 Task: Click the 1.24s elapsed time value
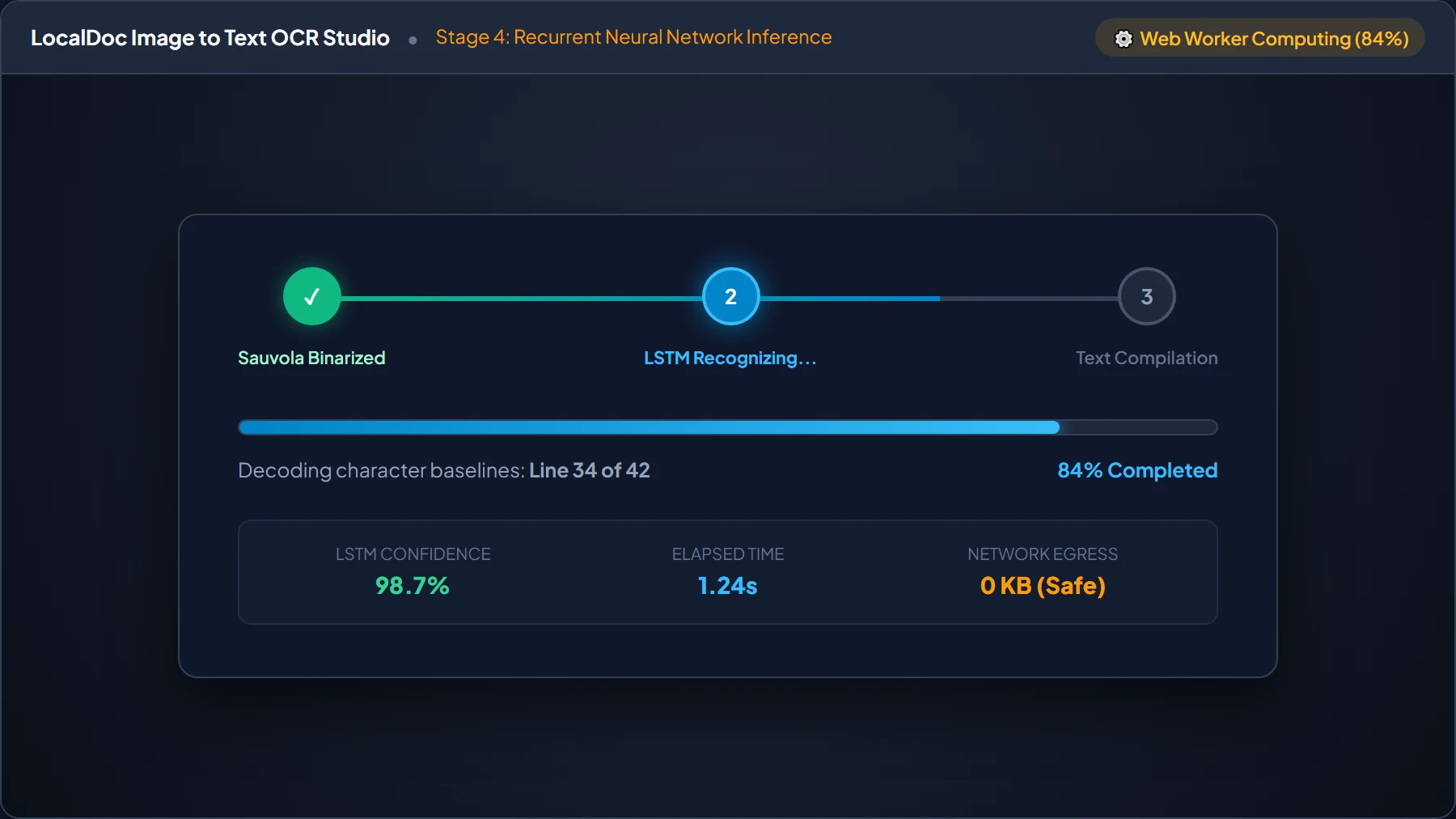pos(727,586)
